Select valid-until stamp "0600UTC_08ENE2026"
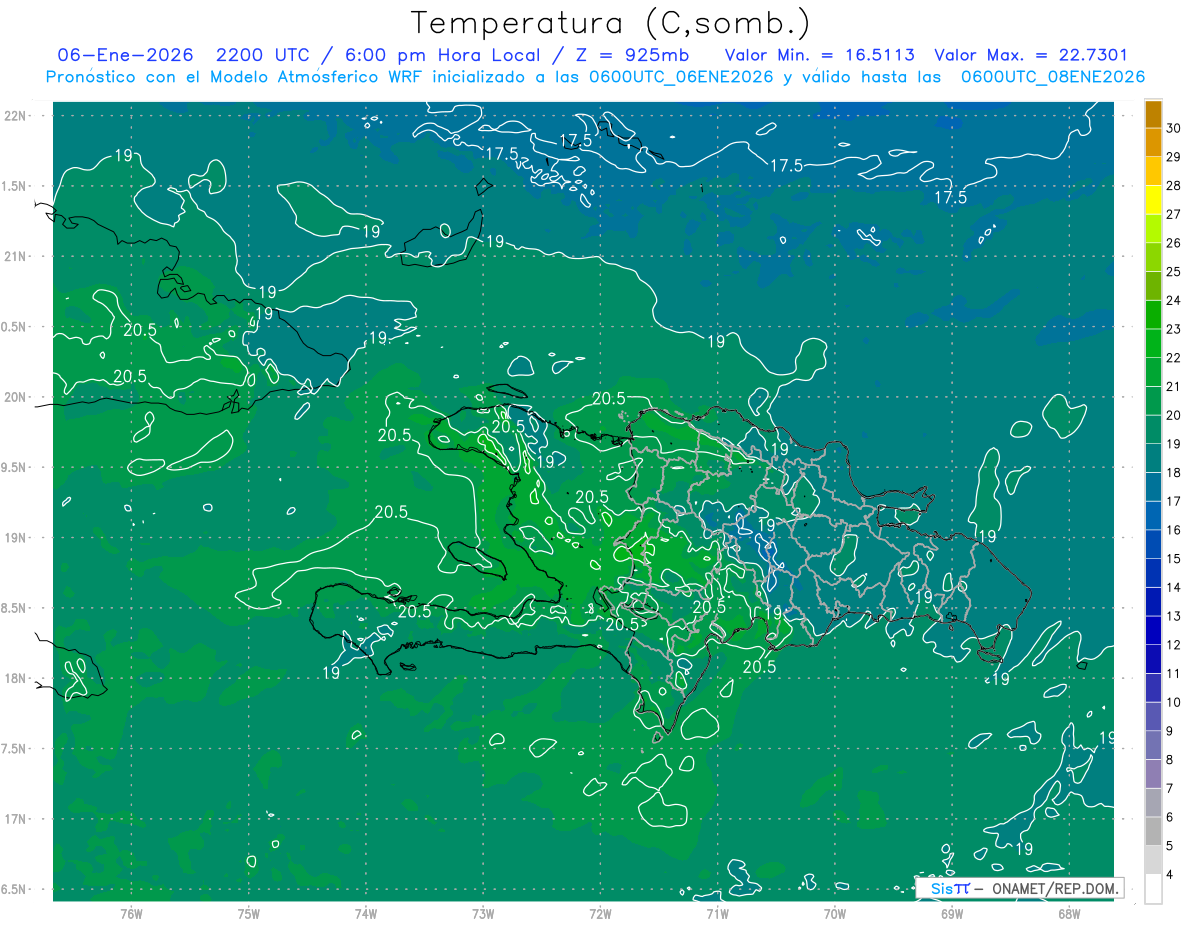The width and height of the screenshot is (1200, 927). [1052, 77]
